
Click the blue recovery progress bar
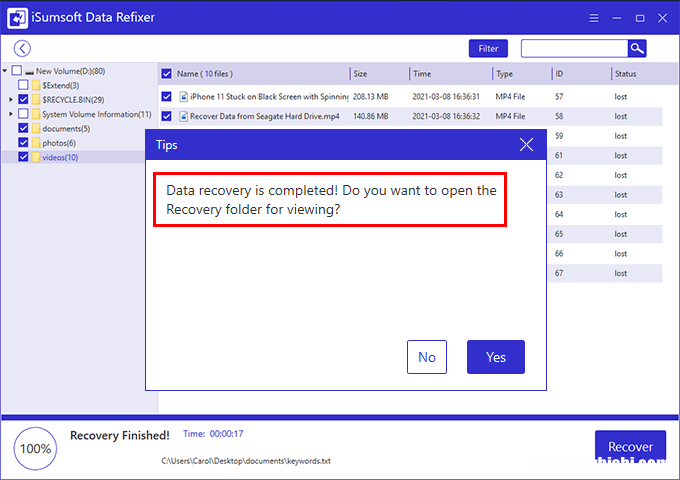click(x=340, y=418)
